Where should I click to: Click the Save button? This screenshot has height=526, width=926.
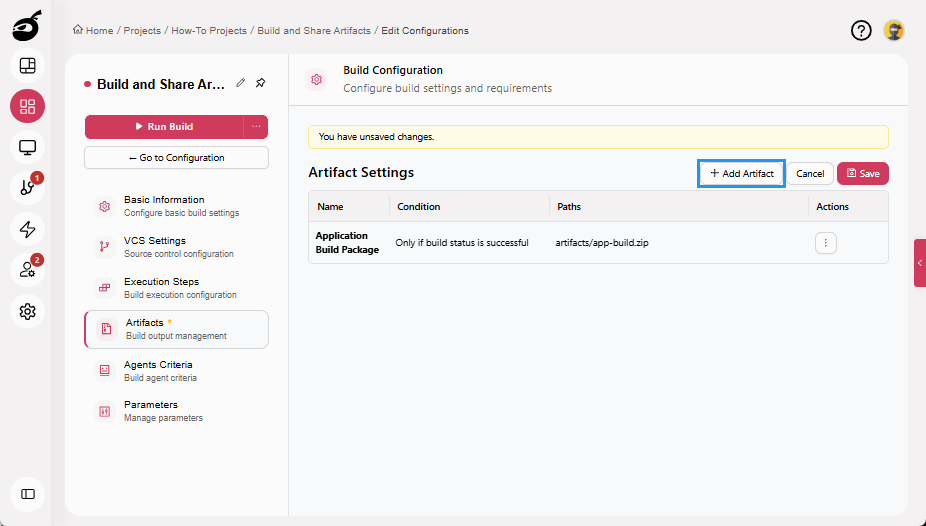pyautogui.click(x=863, y=174)
